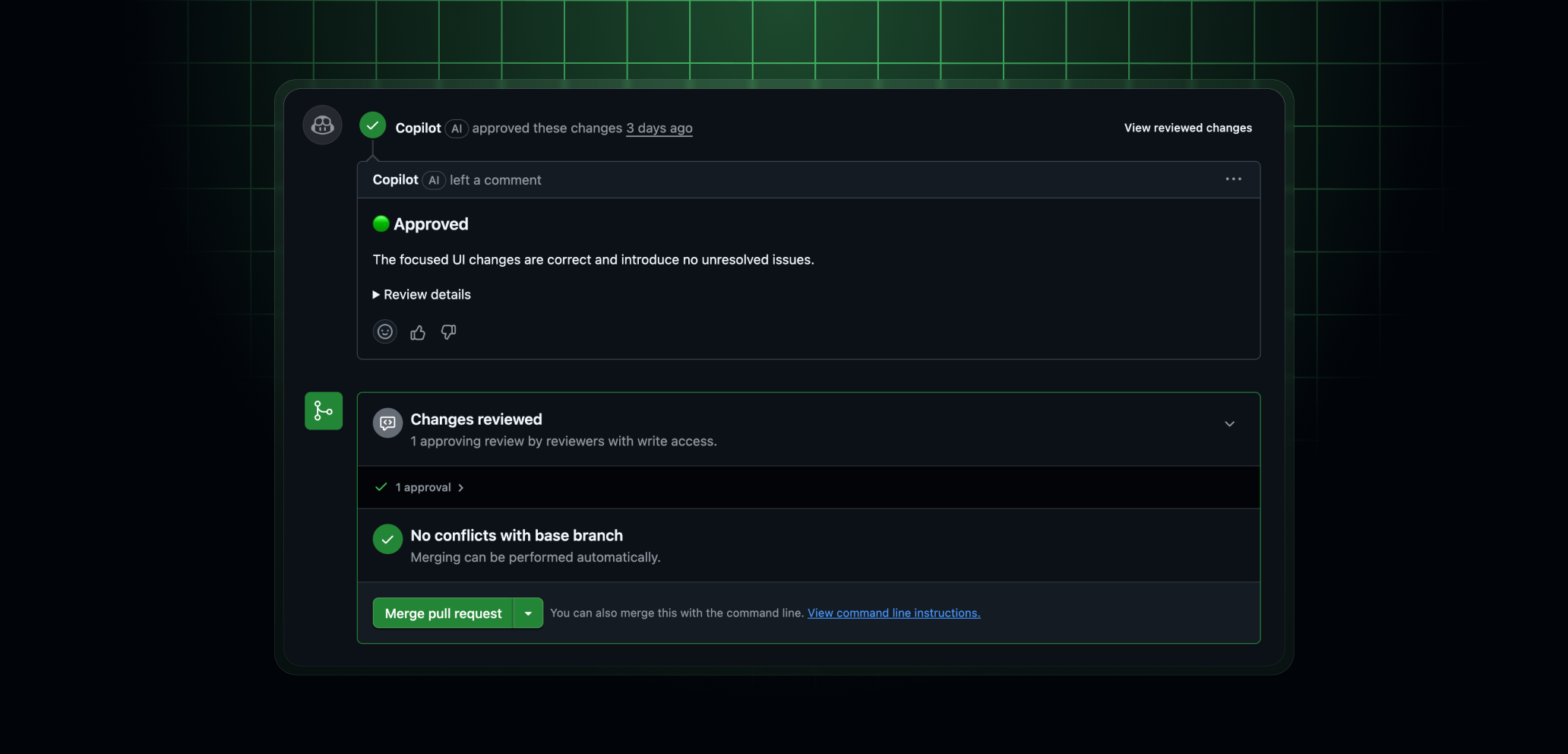Expand the 1 approval row
This screenshot has width=1568, height=754.
pyautogui.click(x=429, y=487)
